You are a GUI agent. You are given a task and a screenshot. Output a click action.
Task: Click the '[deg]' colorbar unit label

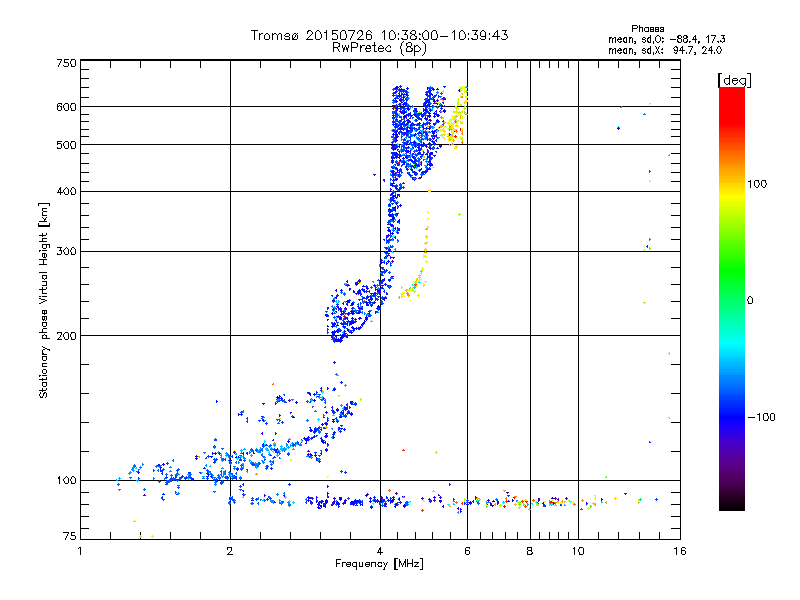click(734, 80)
